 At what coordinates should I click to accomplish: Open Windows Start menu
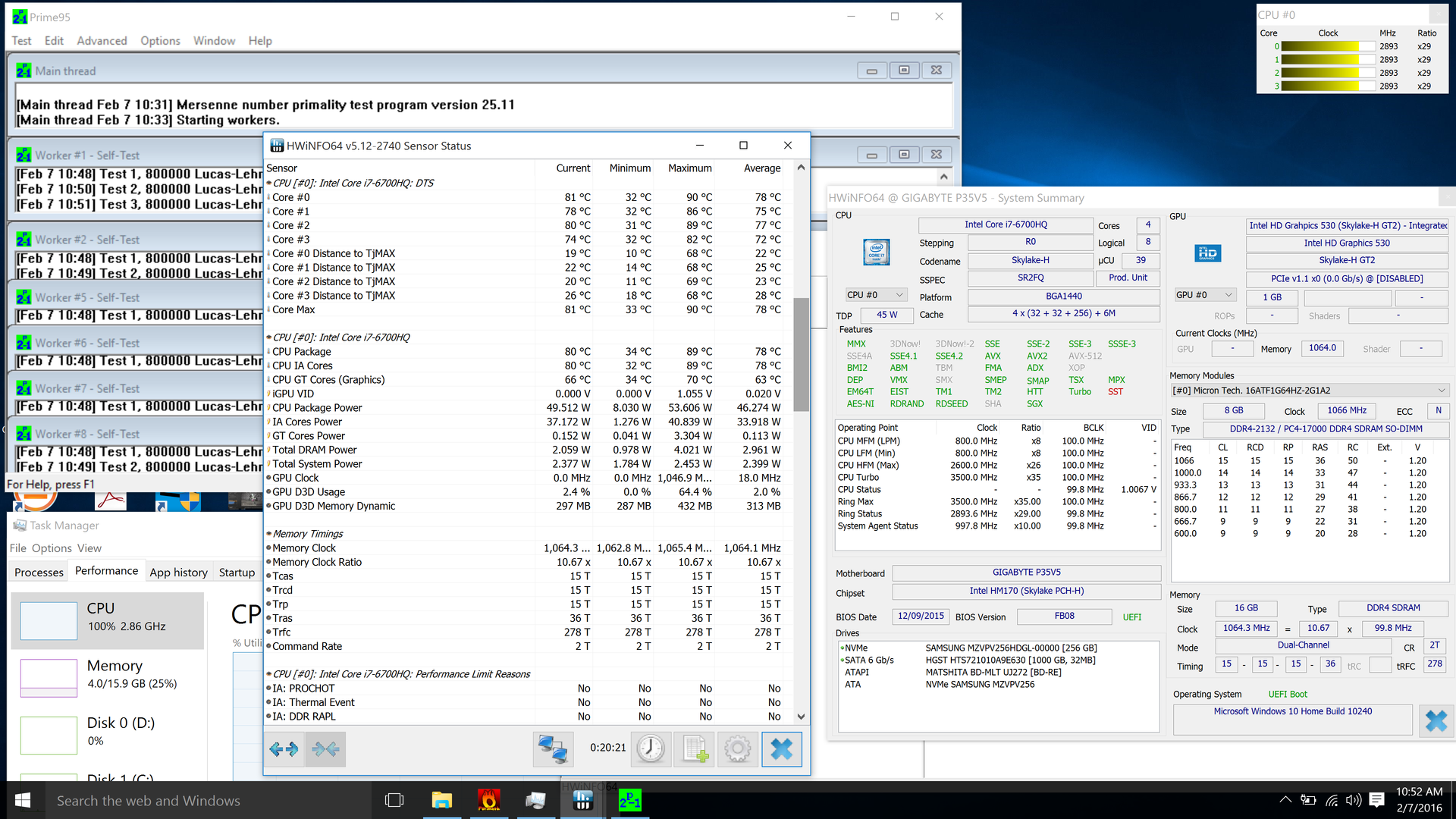pos(23,801)
